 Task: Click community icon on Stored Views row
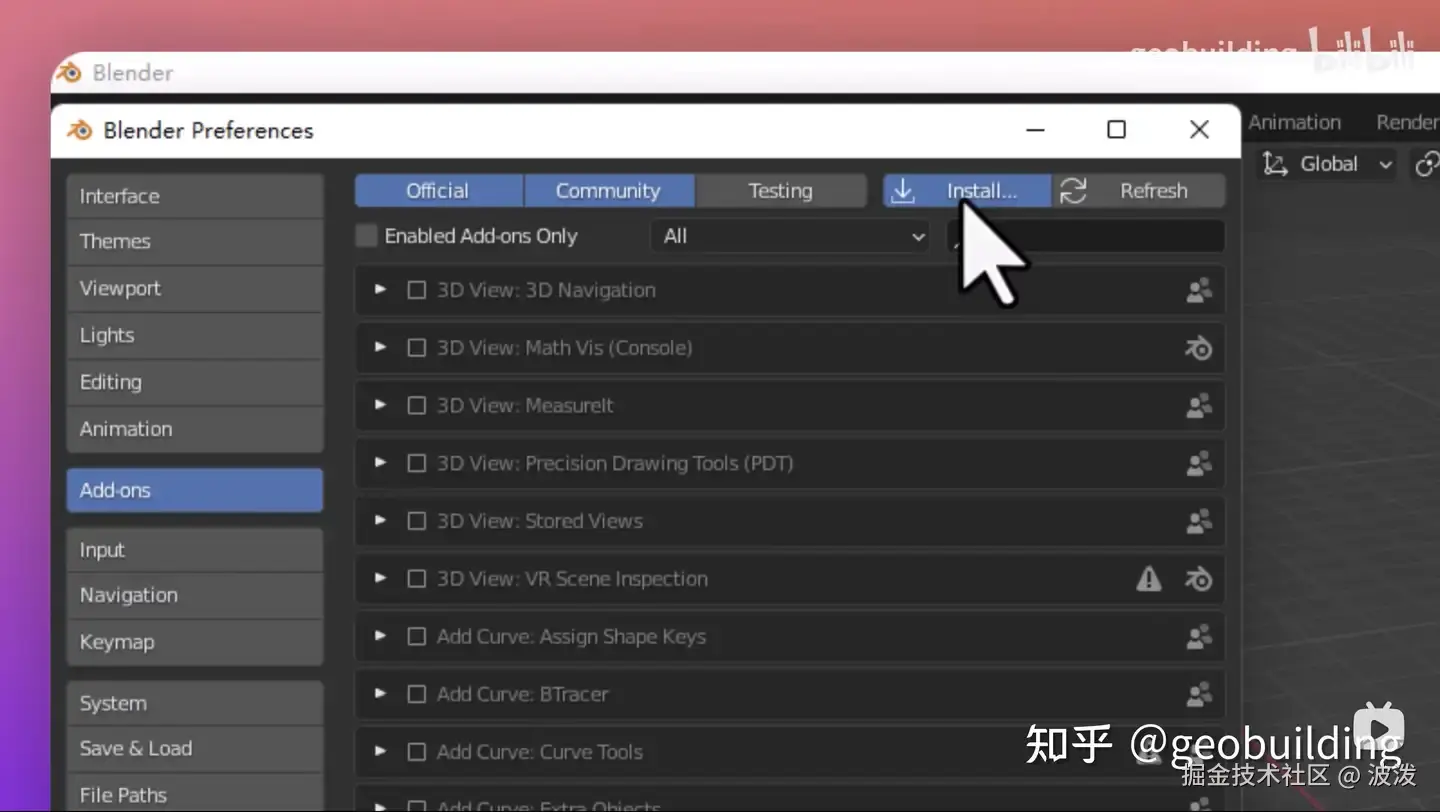tap(1198, 522)
